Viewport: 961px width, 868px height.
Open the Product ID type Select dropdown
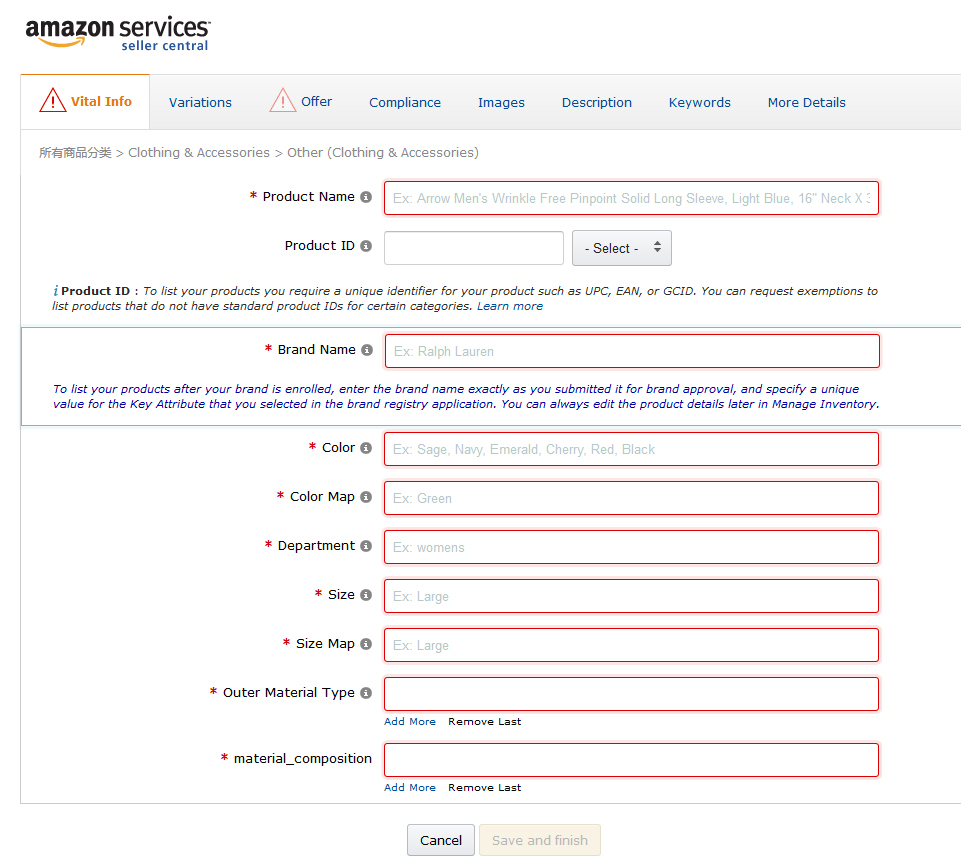tap(621, 248)
